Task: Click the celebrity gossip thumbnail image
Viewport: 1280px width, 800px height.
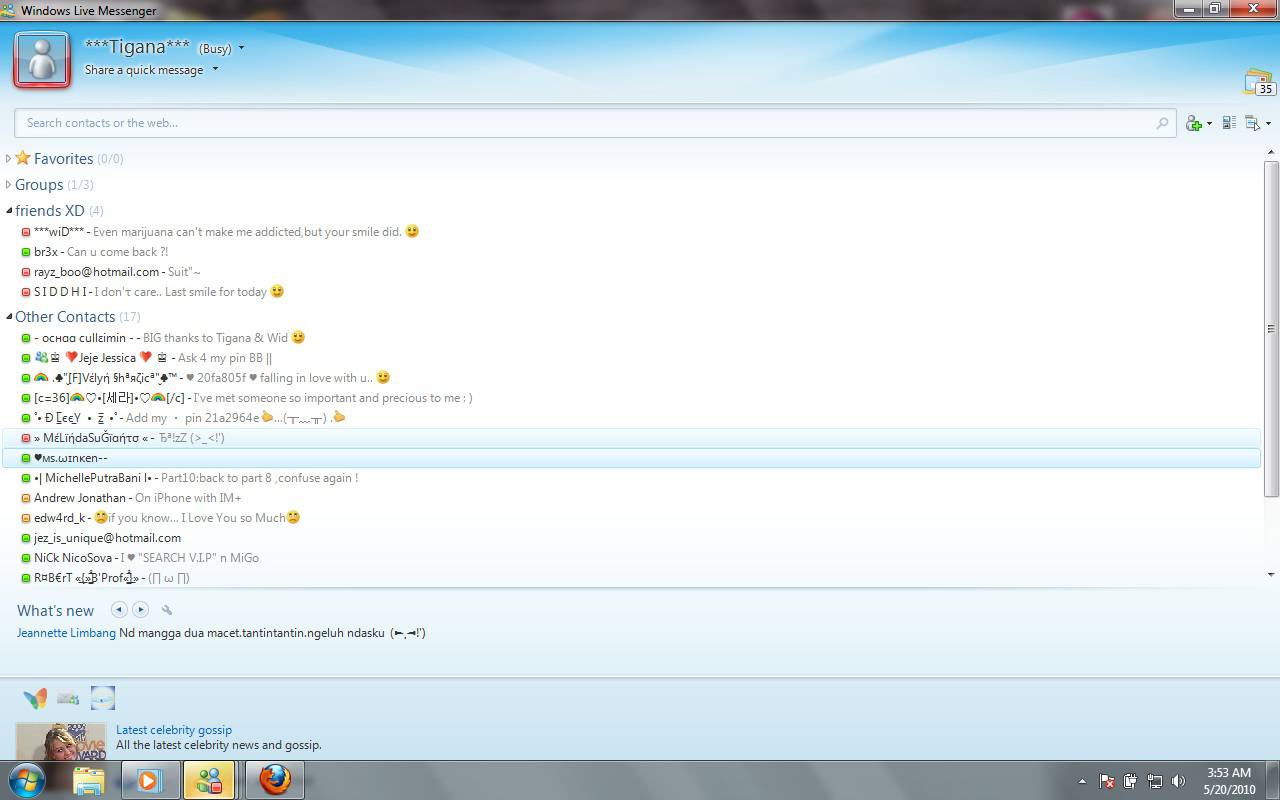Action: pos(61,741)
